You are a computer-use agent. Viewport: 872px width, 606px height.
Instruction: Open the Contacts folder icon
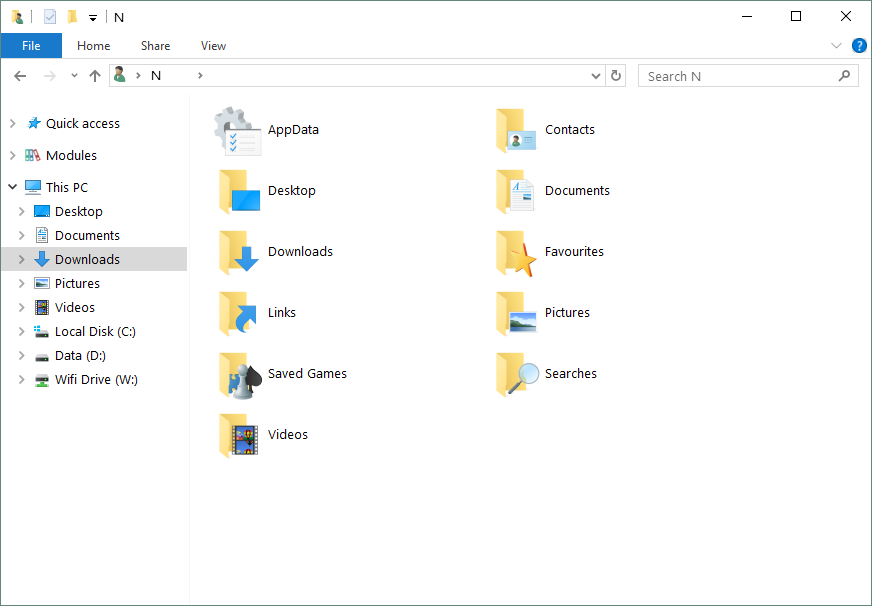[516, 131]
